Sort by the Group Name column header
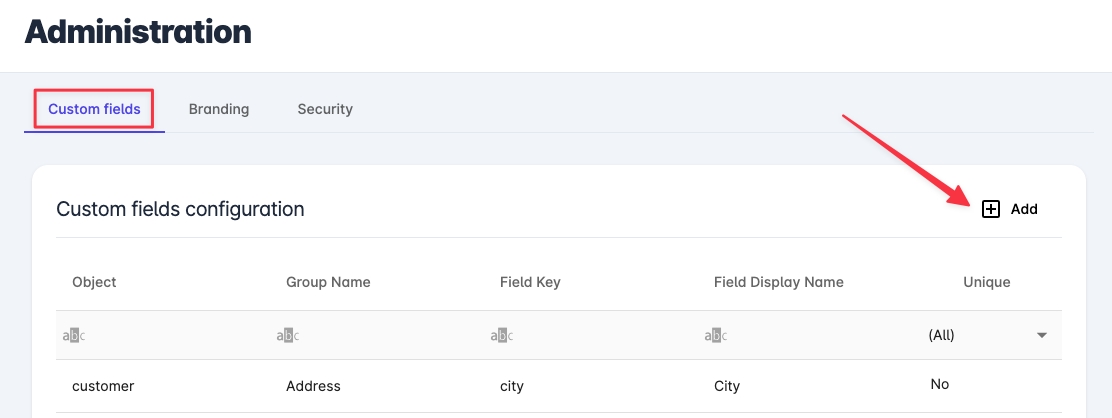1112x418 pixels. 328,282
